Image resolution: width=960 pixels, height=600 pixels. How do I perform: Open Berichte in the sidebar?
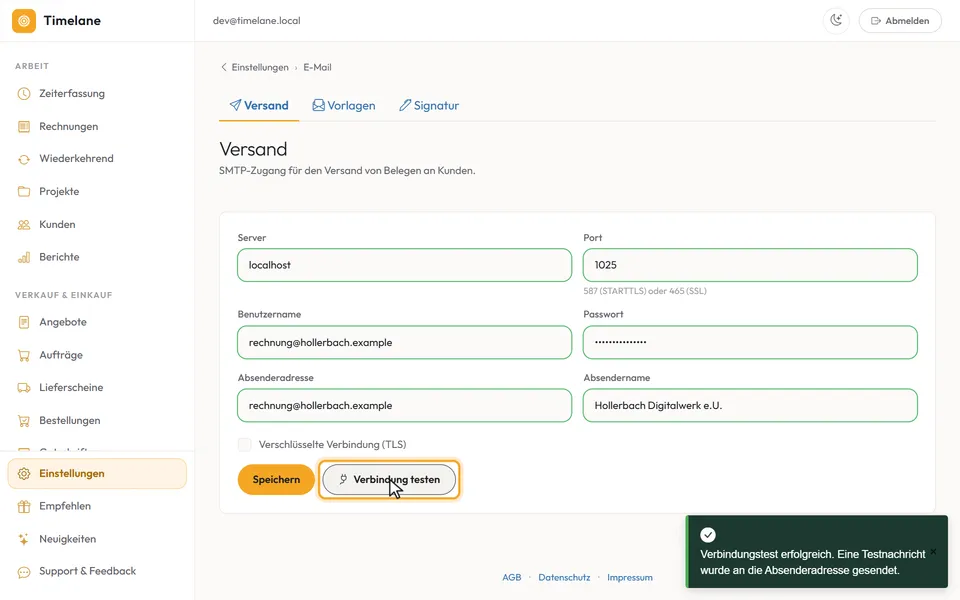point(97,257)
